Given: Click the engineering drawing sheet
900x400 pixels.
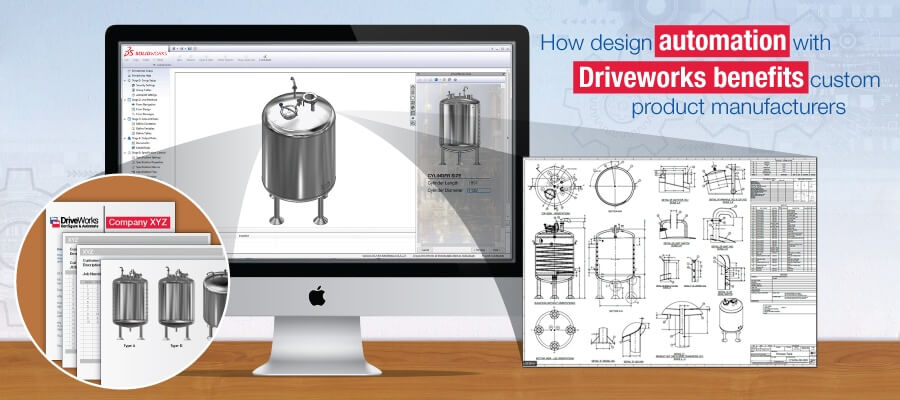Looking at the screenshot, I should tap(669, 261).
